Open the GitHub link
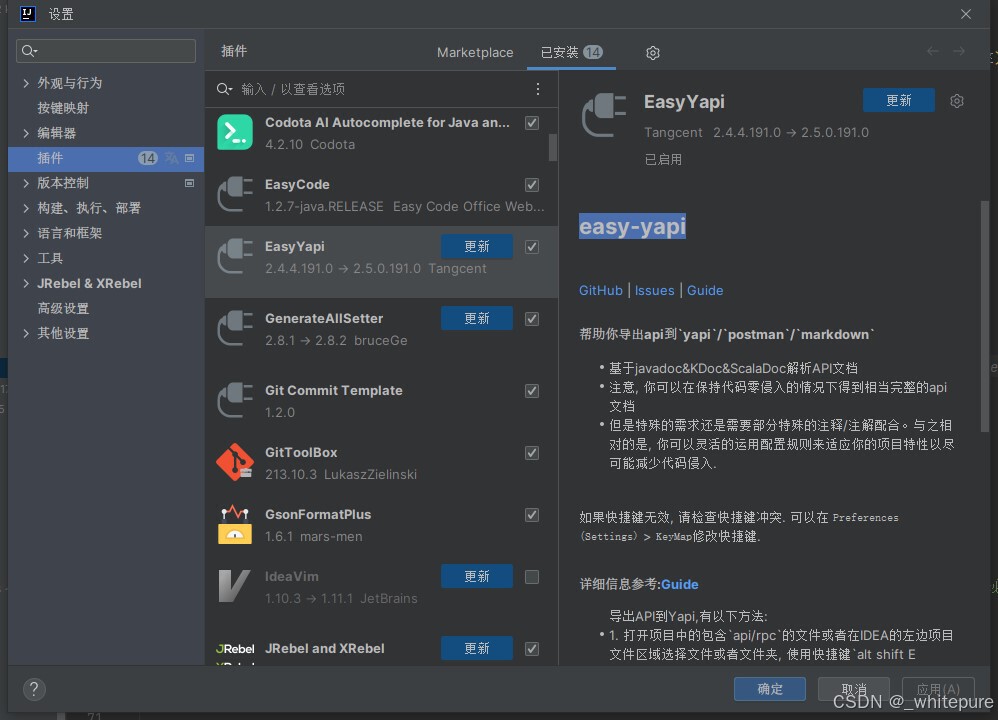Viewport: 998px width, 720px height. pyautogui.click(x=600, y=290)
